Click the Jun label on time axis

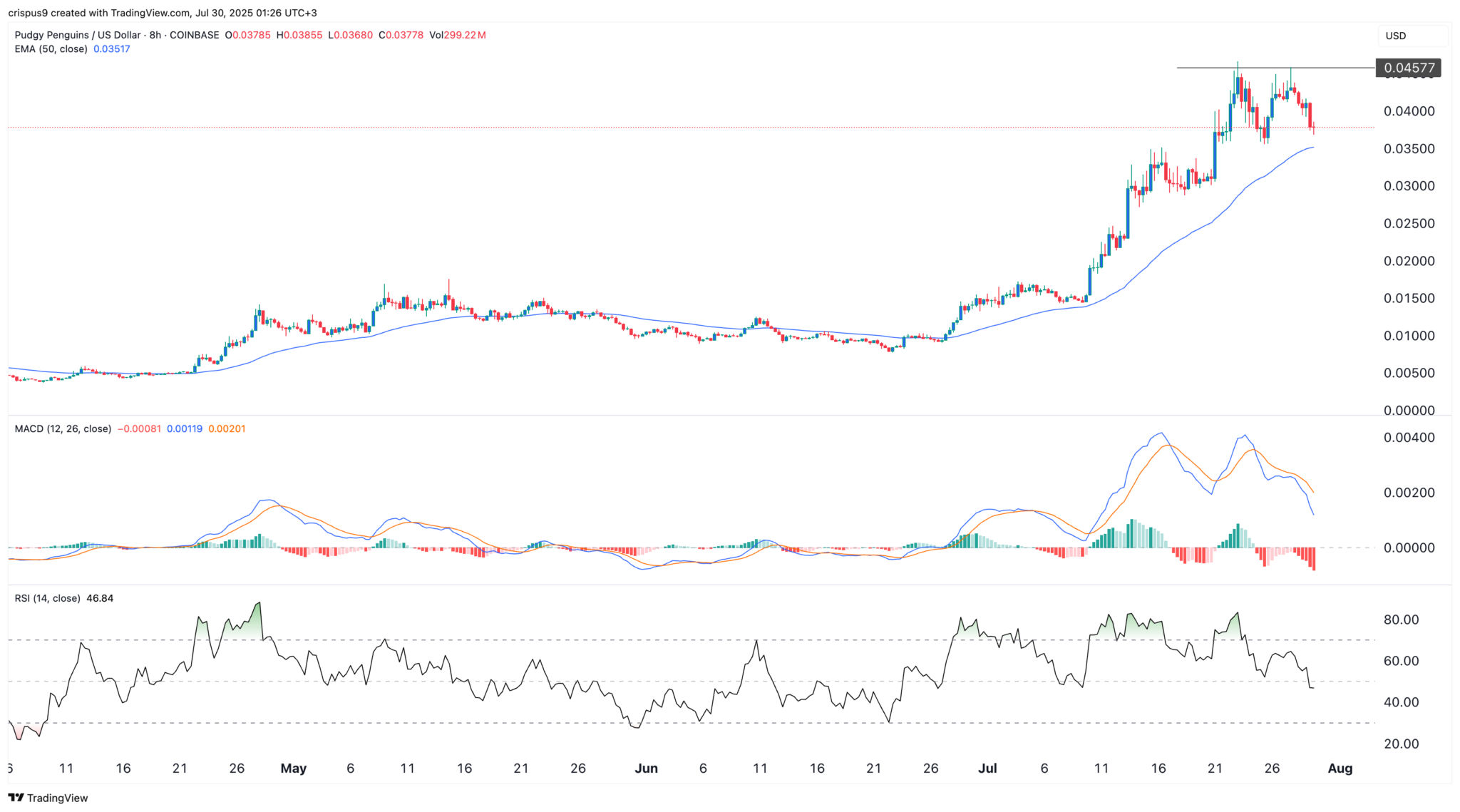click(x=646, y=769)
